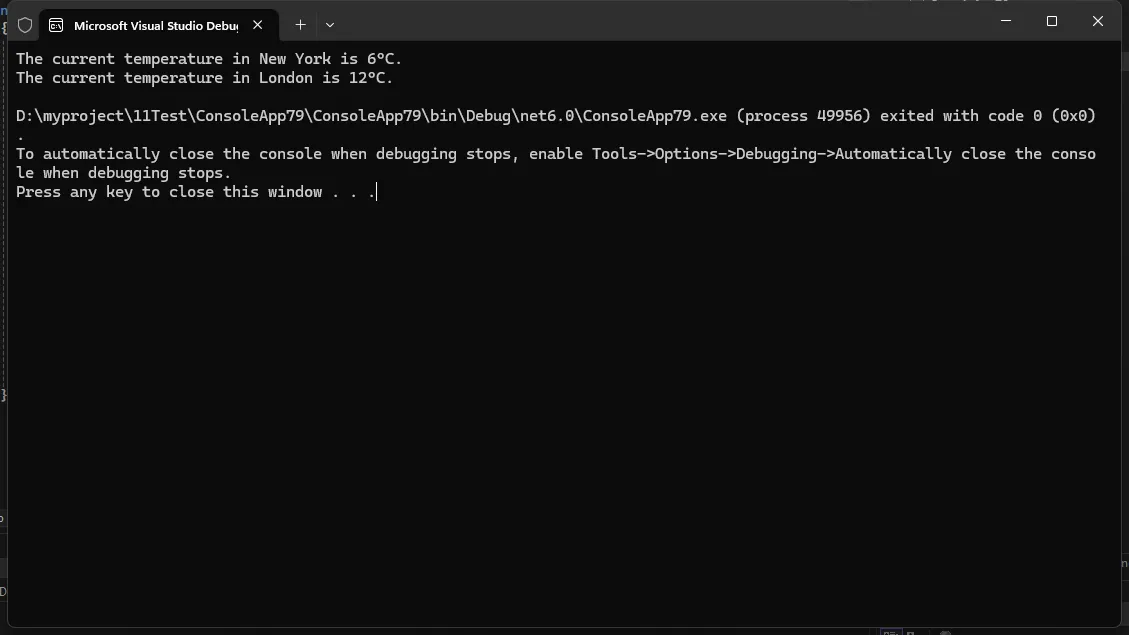The image size is (1129, 635).
Task: Click the shield icon left of the tab
Action: click(x=26, y=25)
